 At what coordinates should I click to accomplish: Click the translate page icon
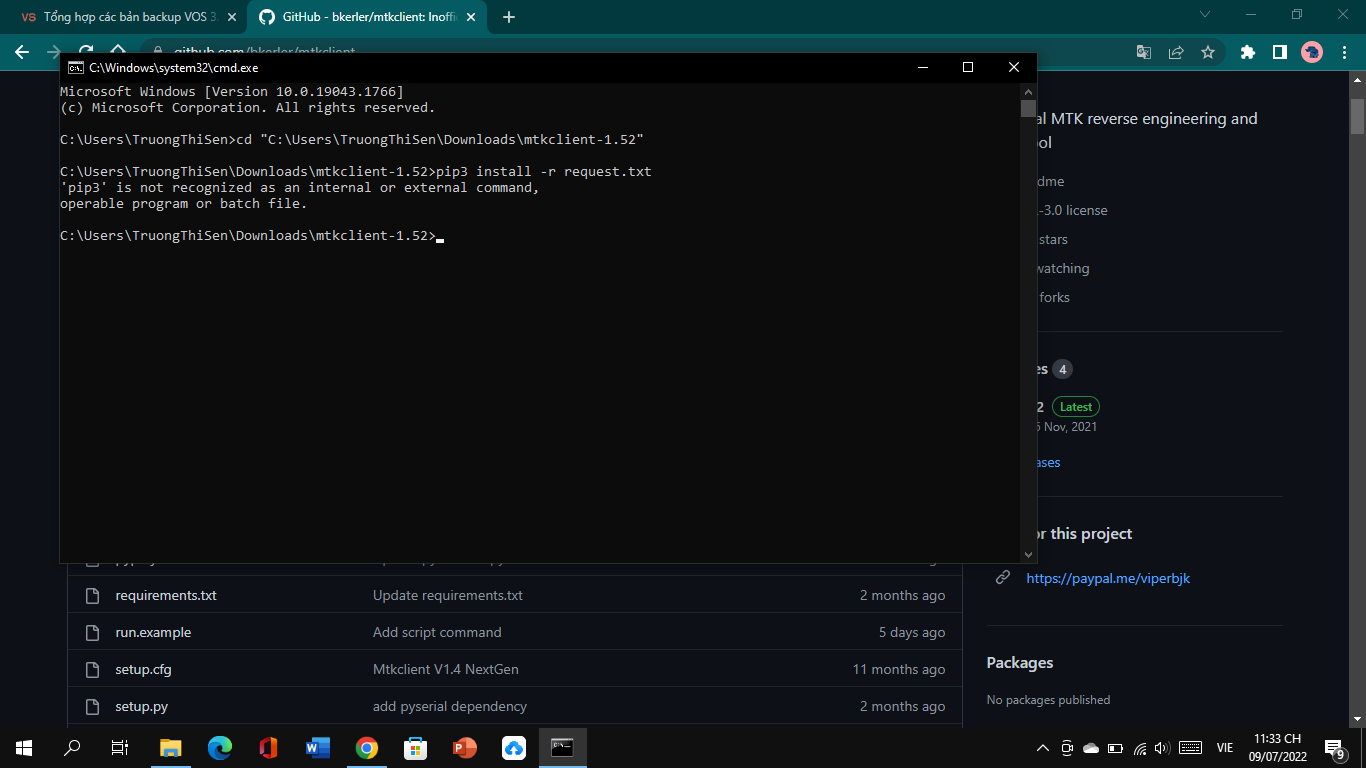[x=1144, y=52]
